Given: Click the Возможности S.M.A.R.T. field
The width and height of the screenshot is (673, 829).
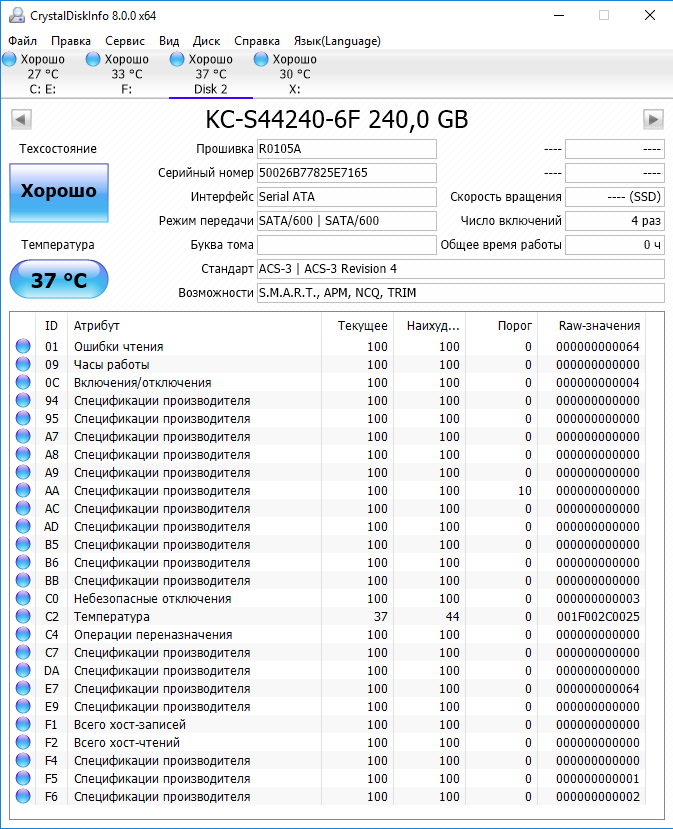Looking at the screenshot, I should click(460, 293).
